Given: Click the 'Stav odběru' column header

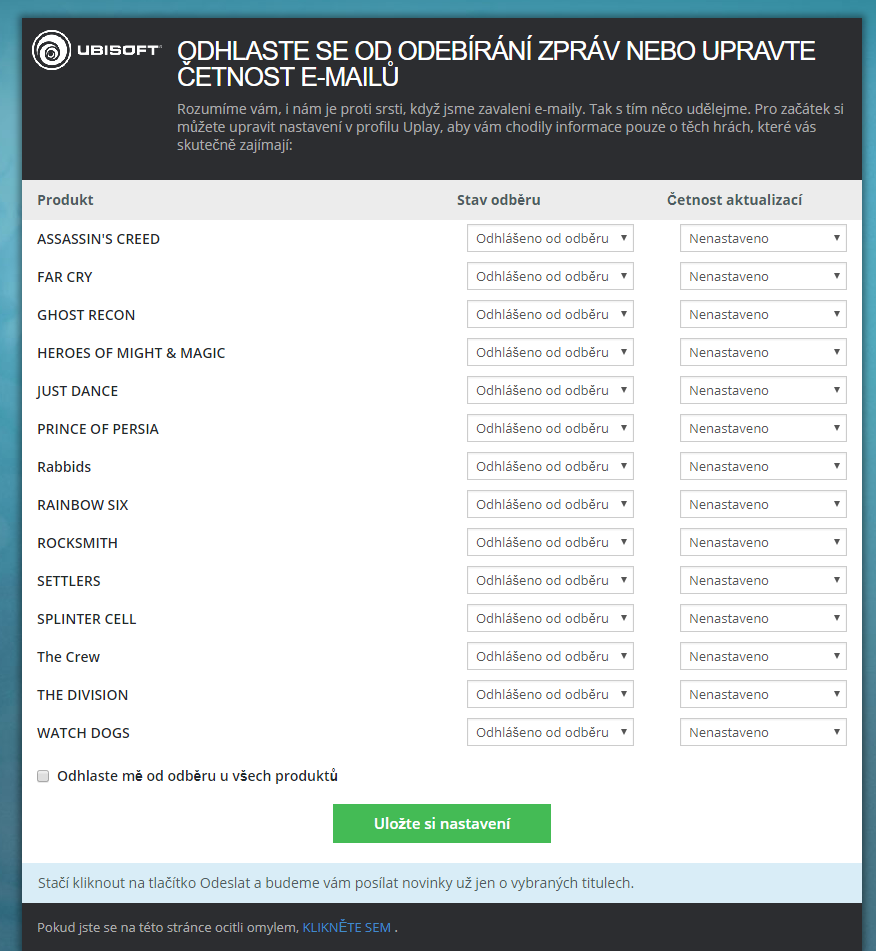Looking at the screenshot, I should (x=499, y=200).
